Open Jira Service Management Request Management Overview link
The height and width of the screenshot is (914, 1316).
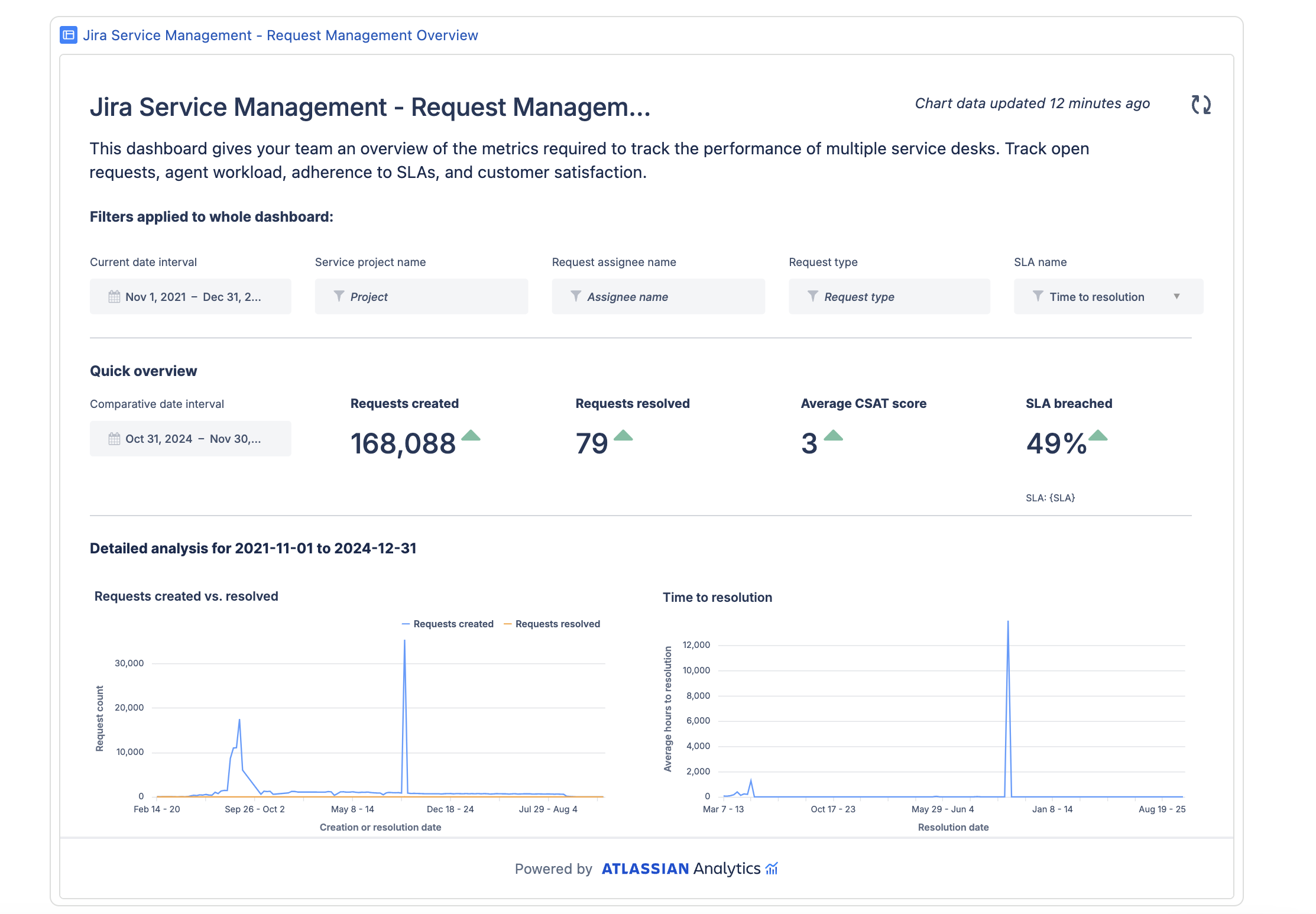click(280, 35)
